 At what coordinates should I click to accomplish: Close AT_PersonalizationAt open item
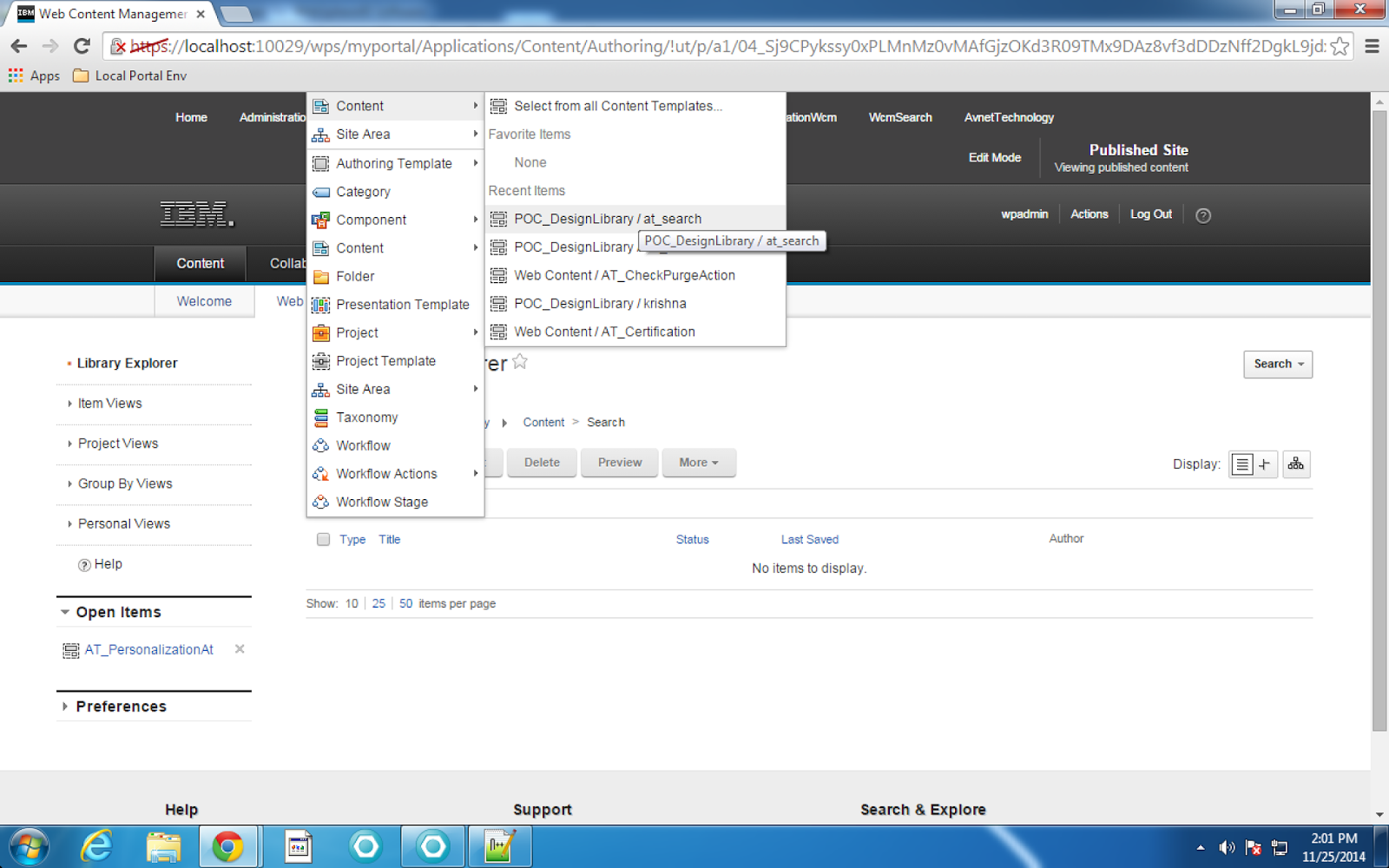(240, 649)
